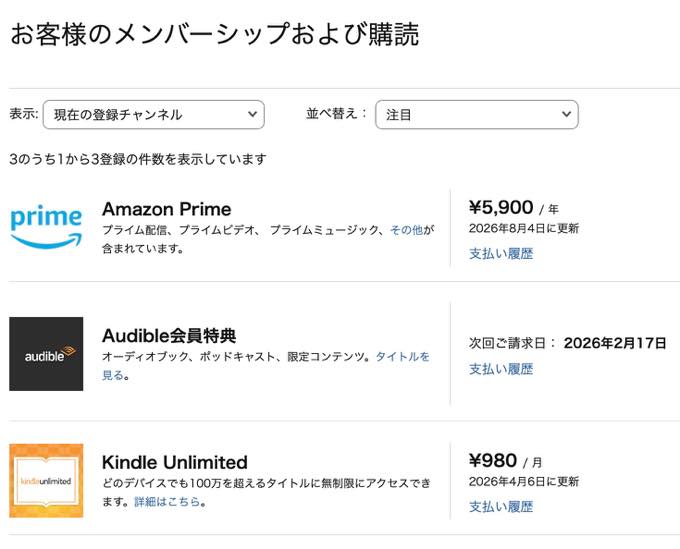The width and height of the screenshot is (680, 549).
Task: Click the Amazon Prime logo icon
Action: (x=46, y=226)
